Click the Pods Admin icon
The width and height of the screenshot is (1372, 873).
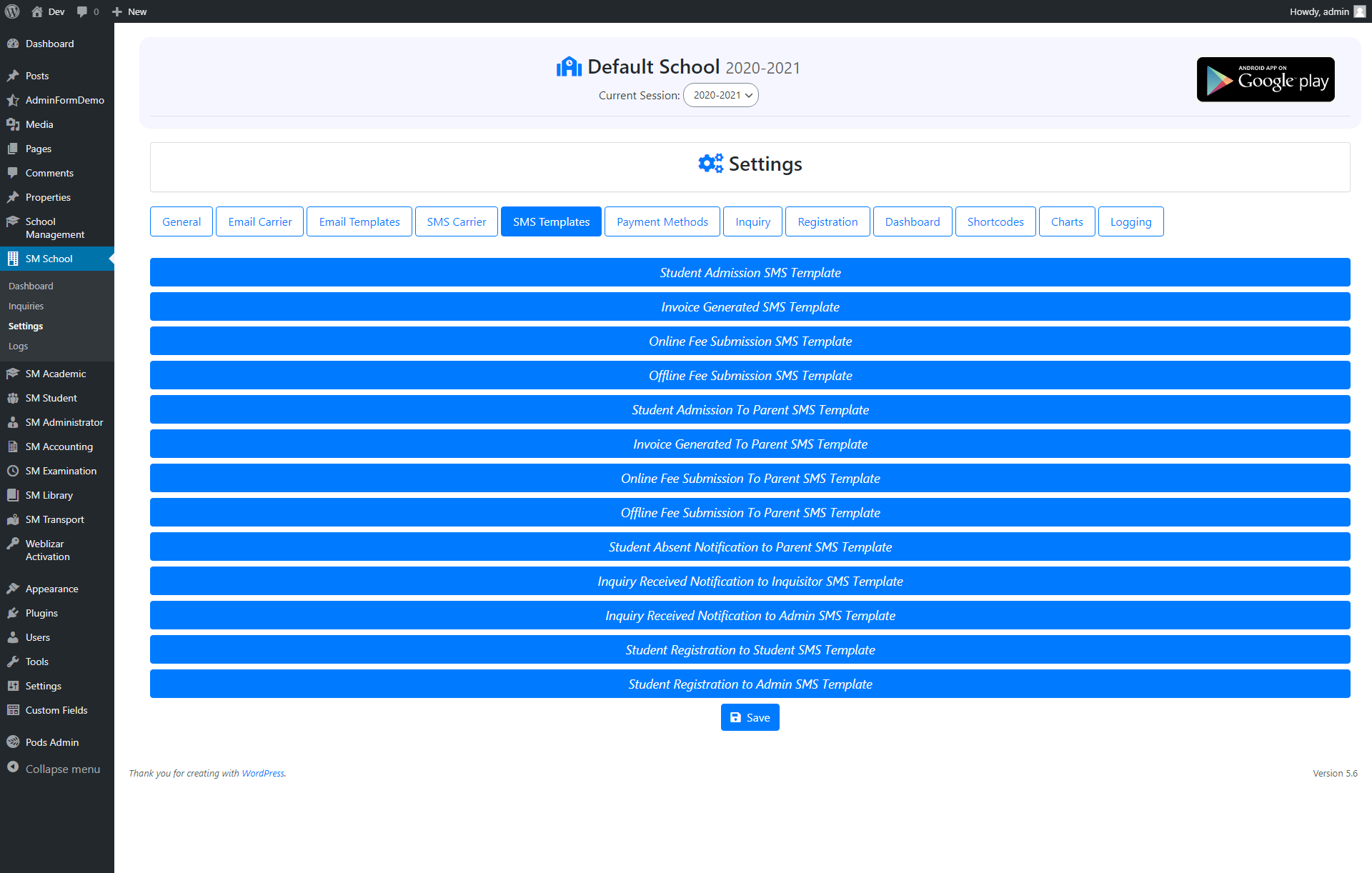point(13,742)
